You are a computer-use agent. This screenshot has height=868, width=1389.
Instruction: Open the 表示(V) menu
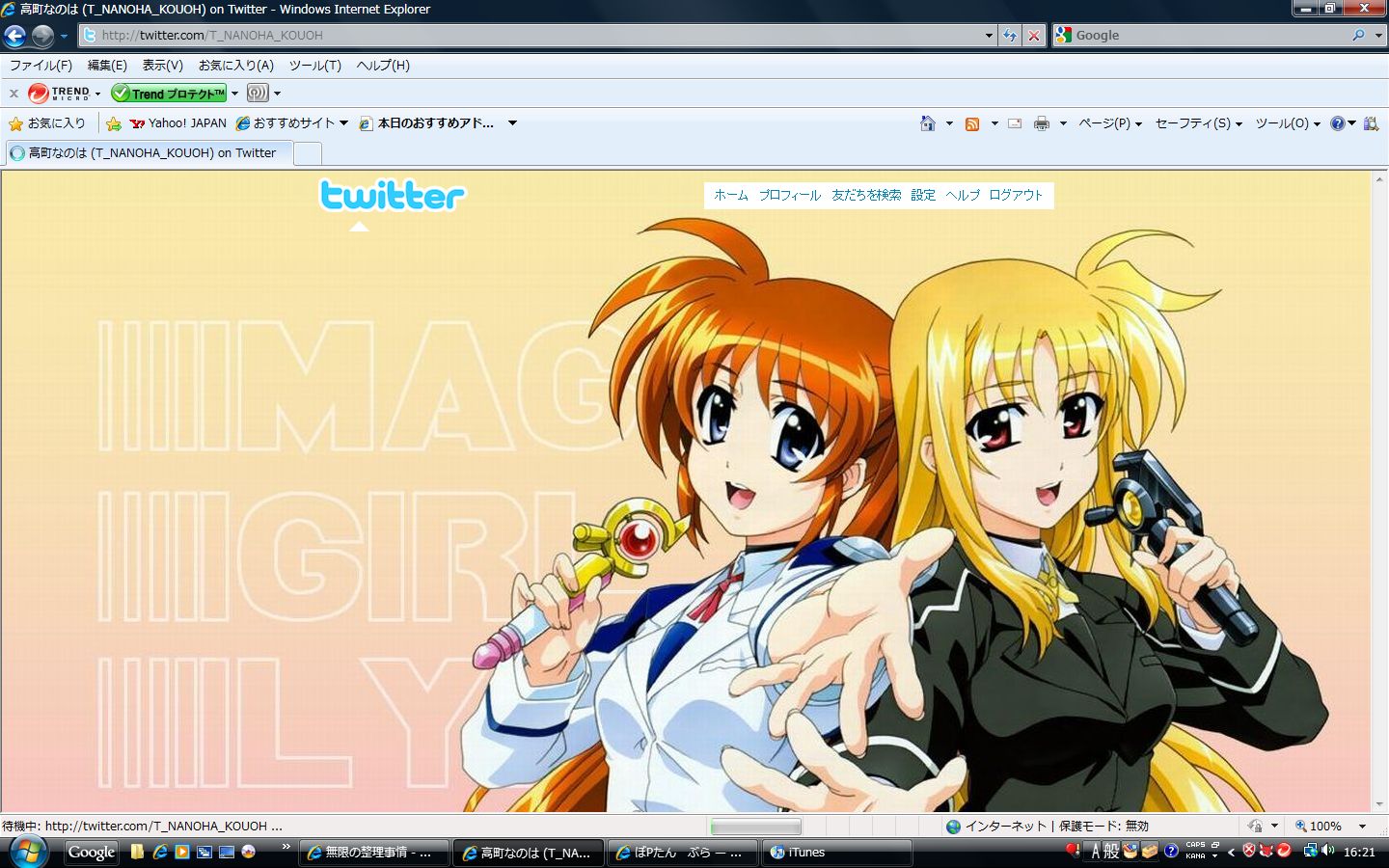click(162, 66)
